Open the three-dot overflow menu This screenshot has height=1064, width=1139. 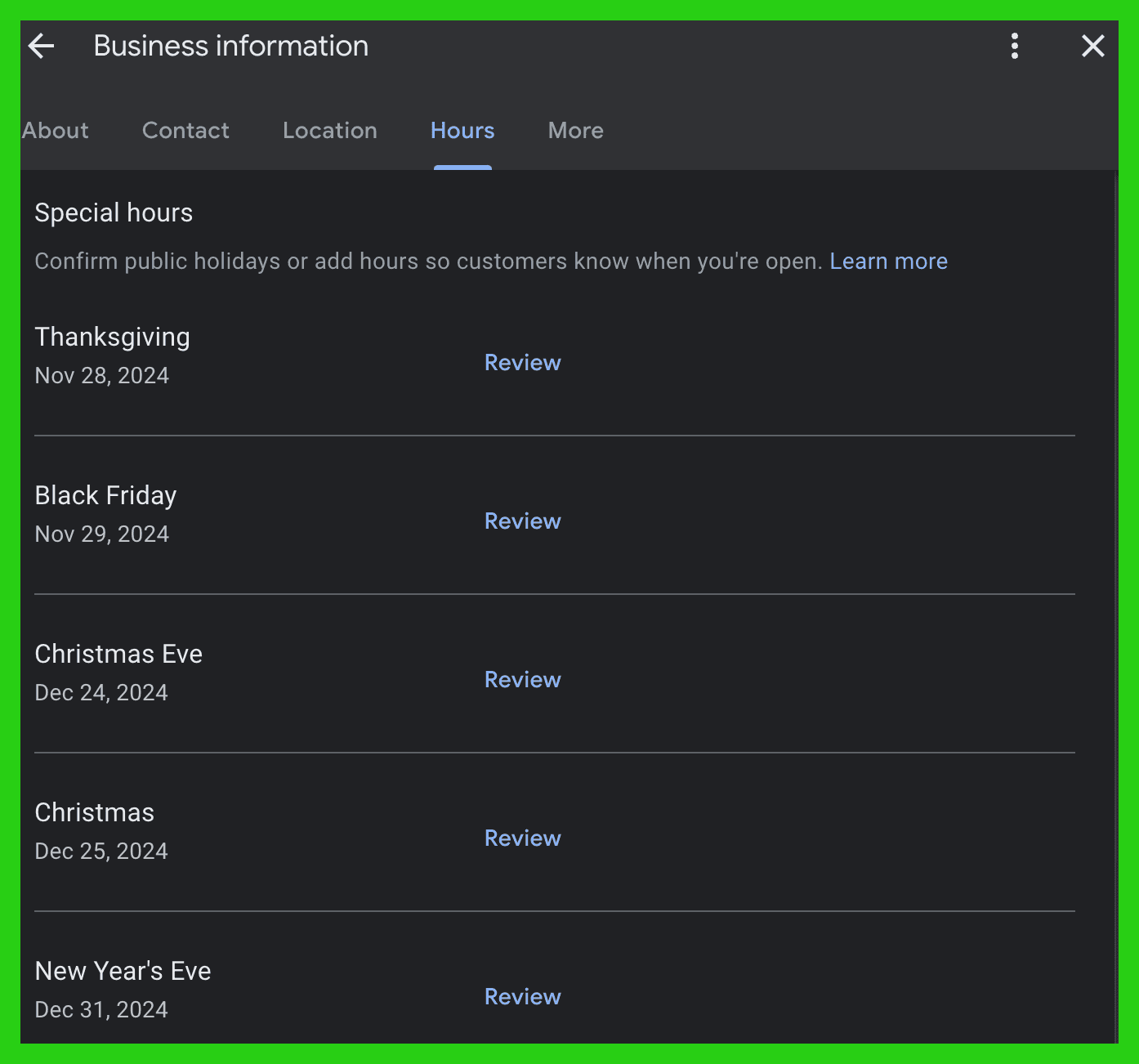tap(1014, 46)
